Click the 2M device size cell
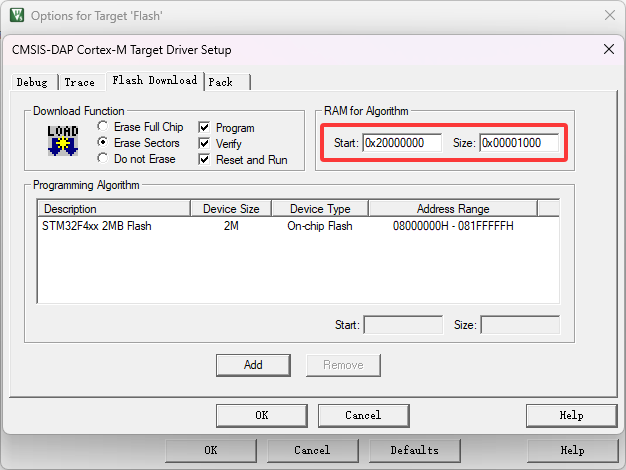This screenshot has height=470, width=626. [231, 226]
